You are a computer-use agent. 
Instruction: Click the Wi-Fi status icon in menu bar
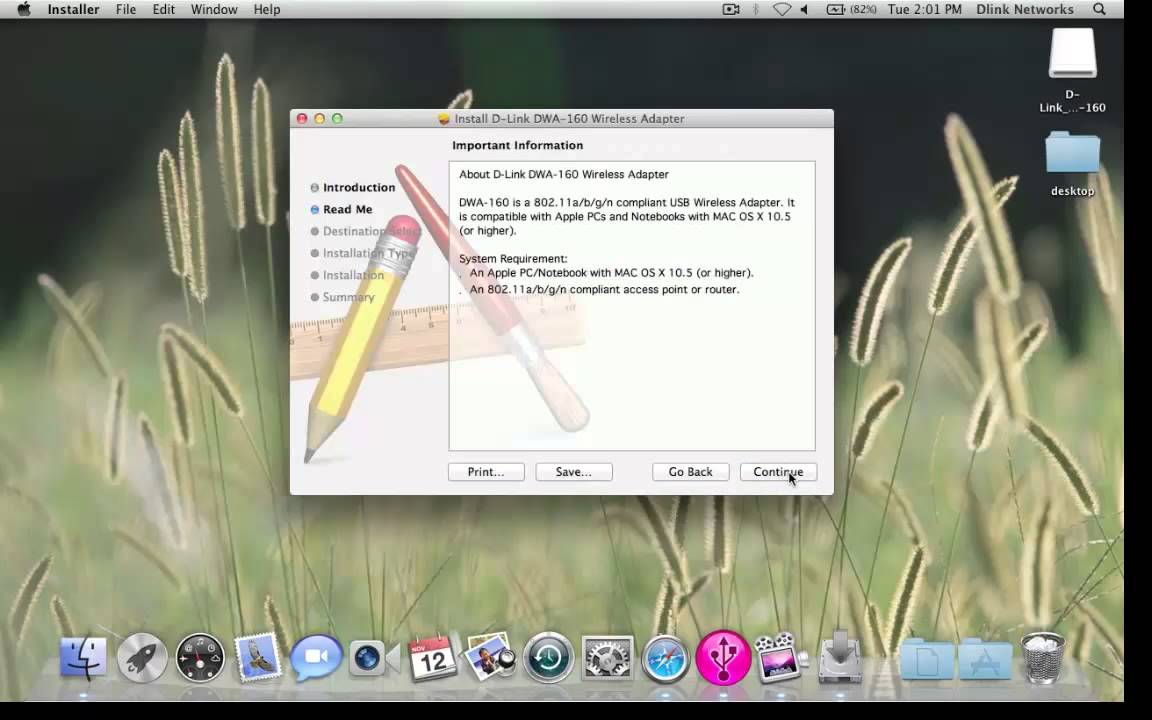782,10
